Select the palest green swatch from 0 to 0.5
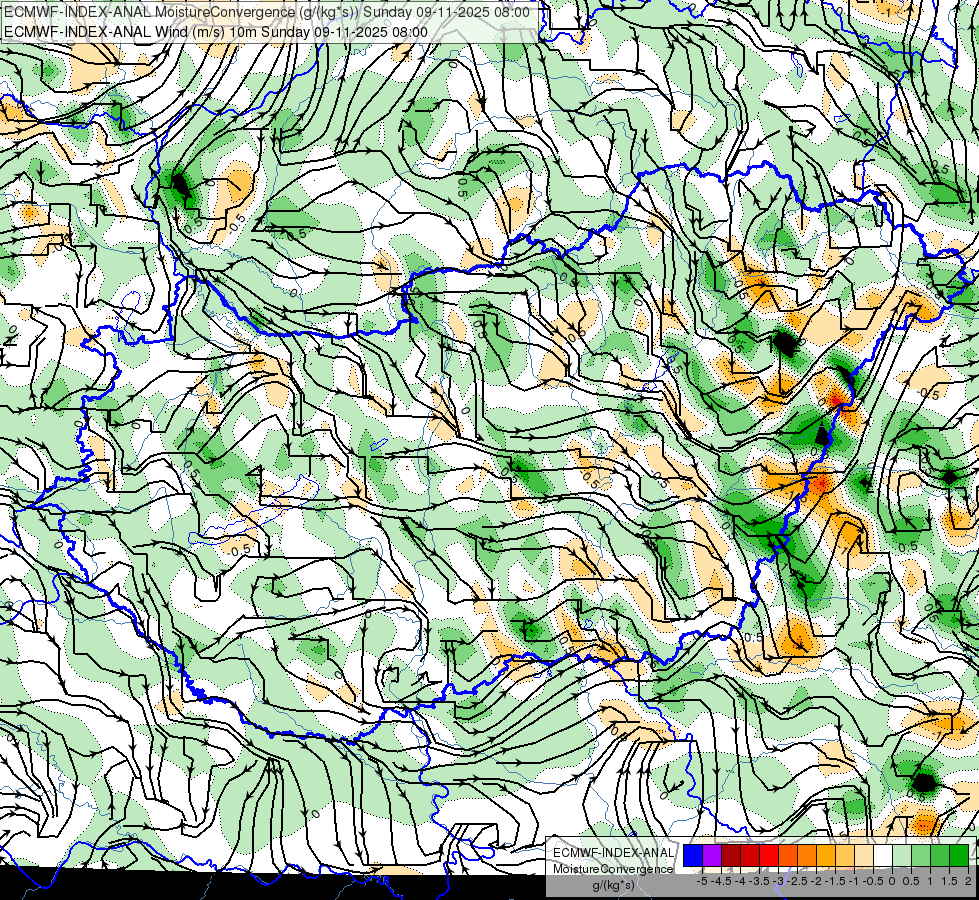979x900 pixels. point(902,855)
